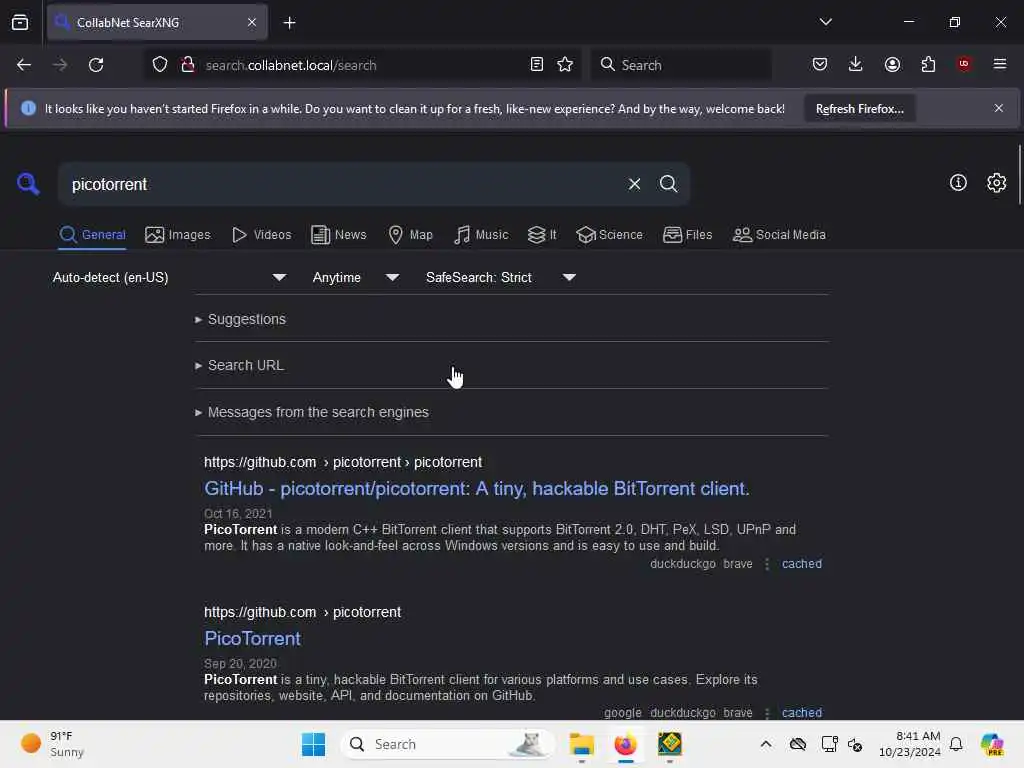
Task: Close the CollabNet SearXNG tab
Action: pyautogui.click(x=252, y=23)
